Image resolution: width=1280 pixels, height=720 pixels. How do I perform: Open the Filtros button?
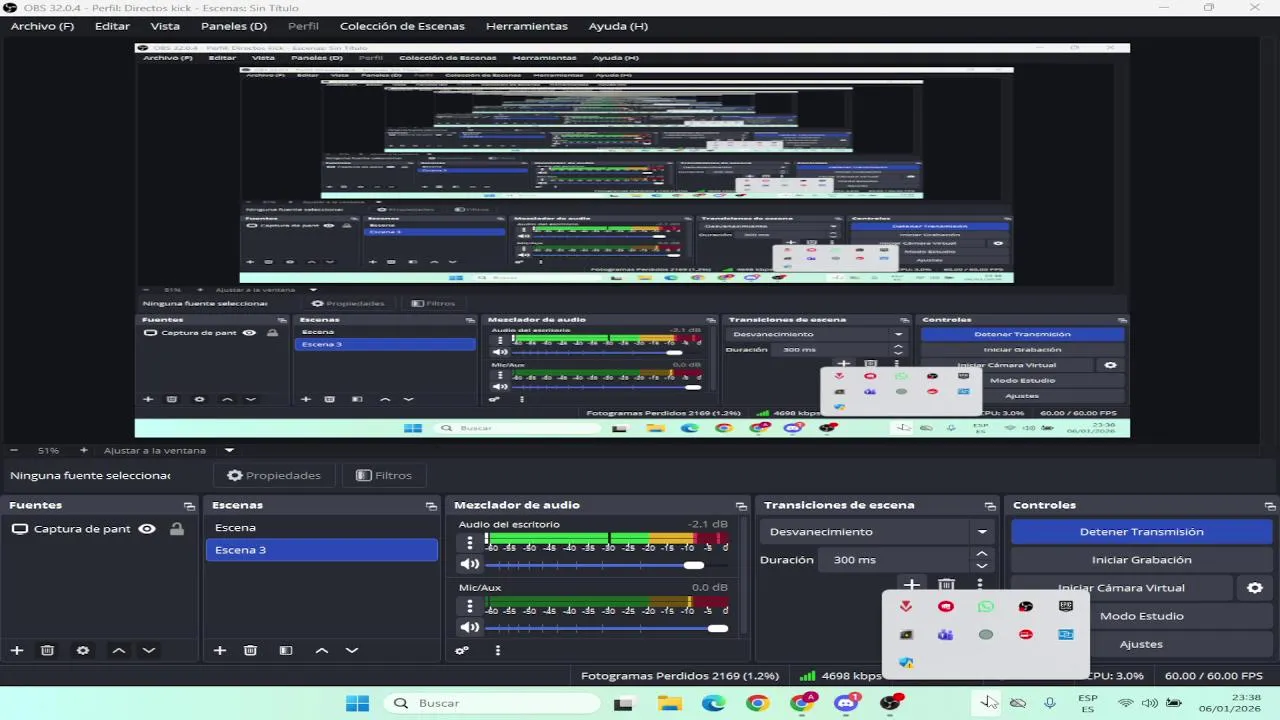[x=384, y=475]
